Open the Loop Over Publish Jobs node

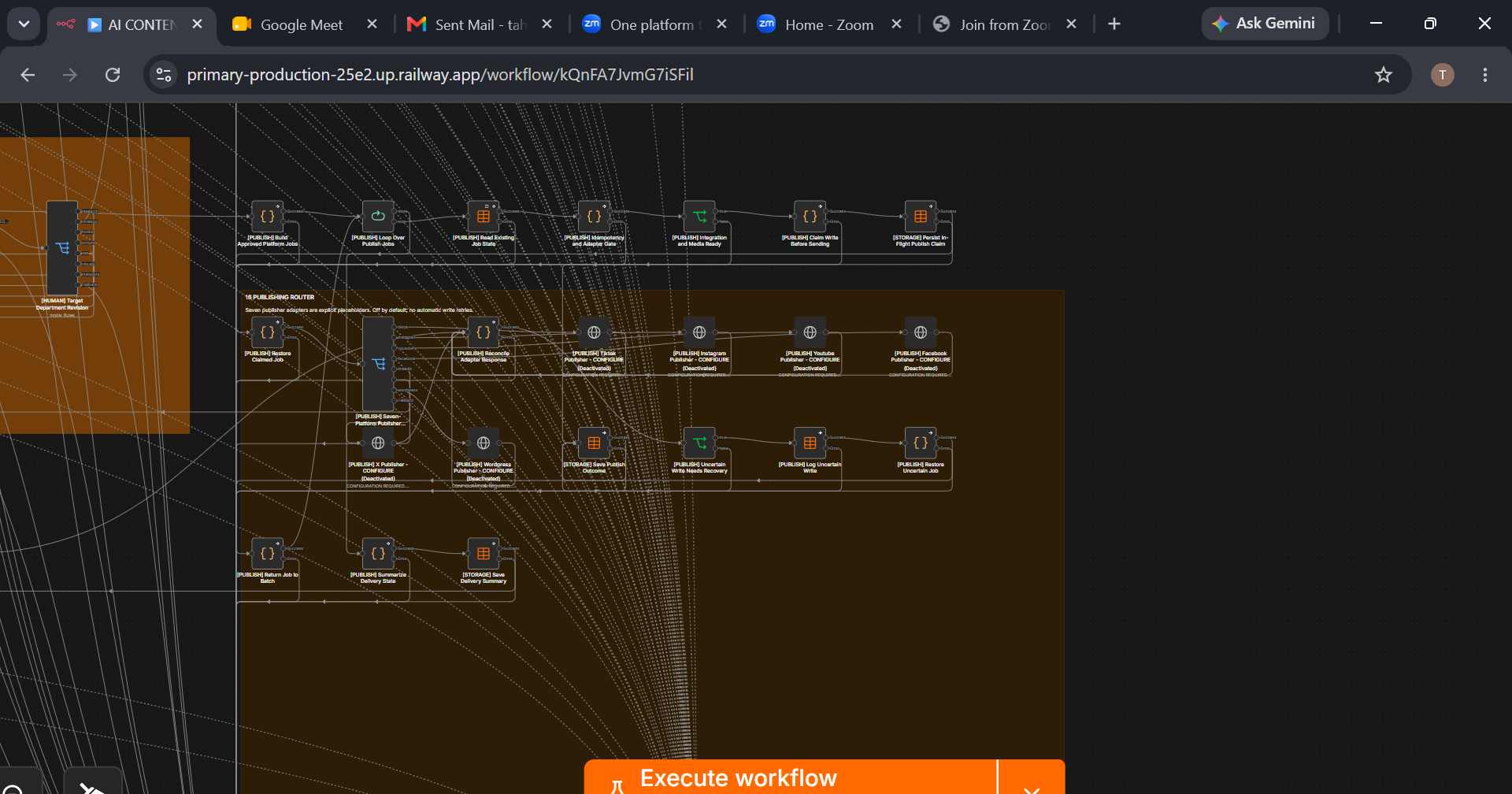click(378, 216)
